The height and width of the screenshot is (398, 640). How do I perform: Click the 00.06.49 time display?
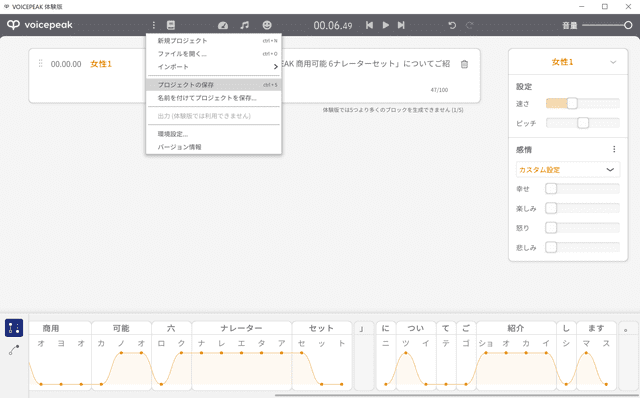click(x=333, y=25)
